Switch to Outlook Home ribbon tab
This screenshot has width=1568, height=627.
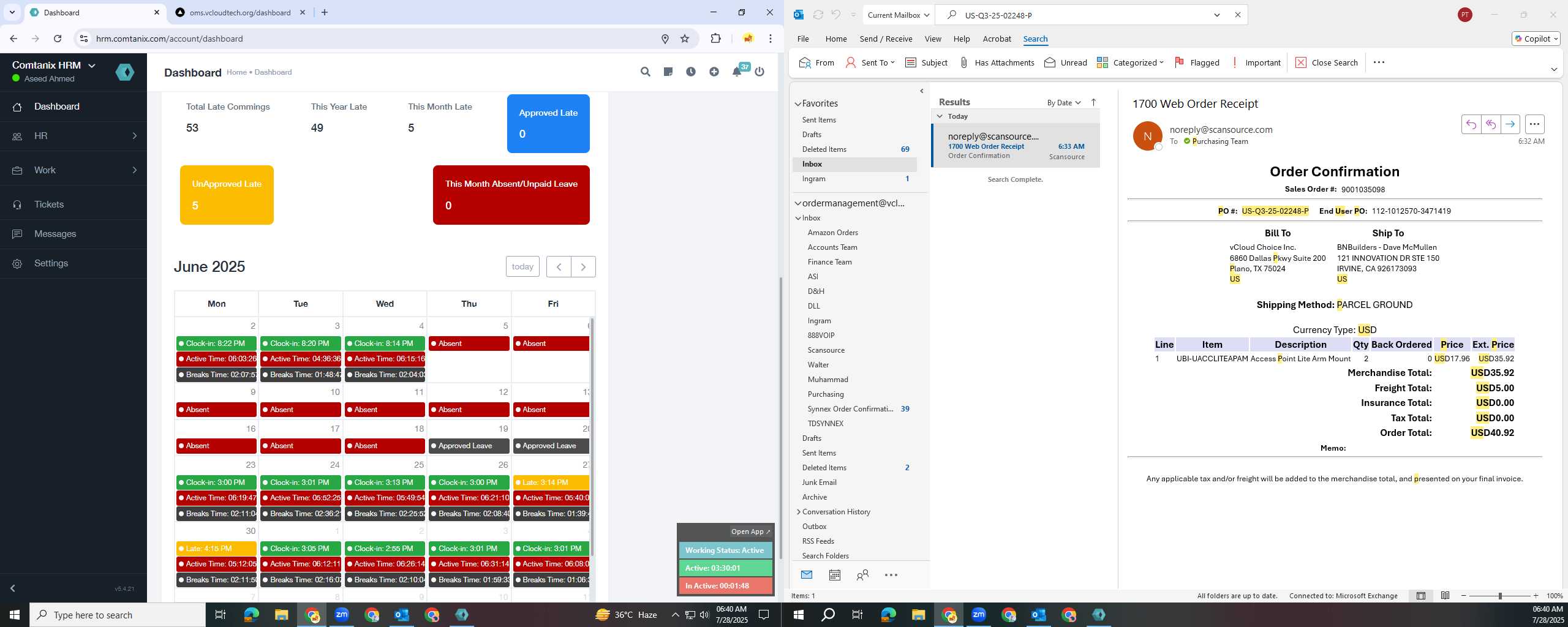pos(835,39)
